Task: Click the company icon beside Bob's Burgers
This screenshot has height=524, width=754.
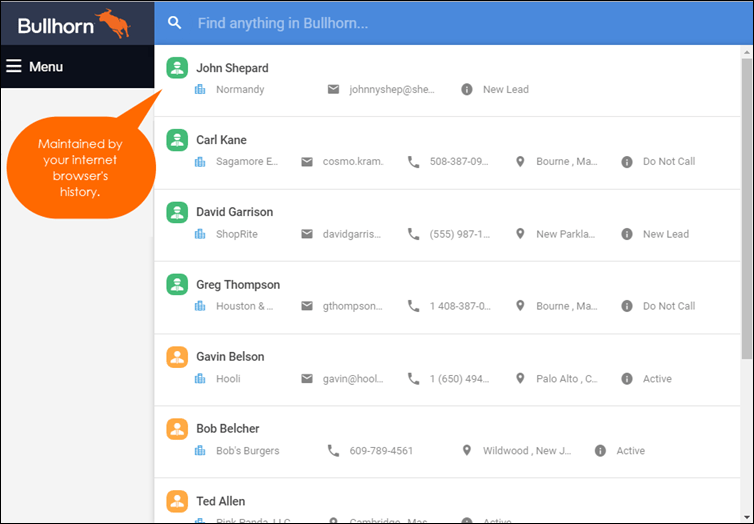Action: click(x=200, y=451)
